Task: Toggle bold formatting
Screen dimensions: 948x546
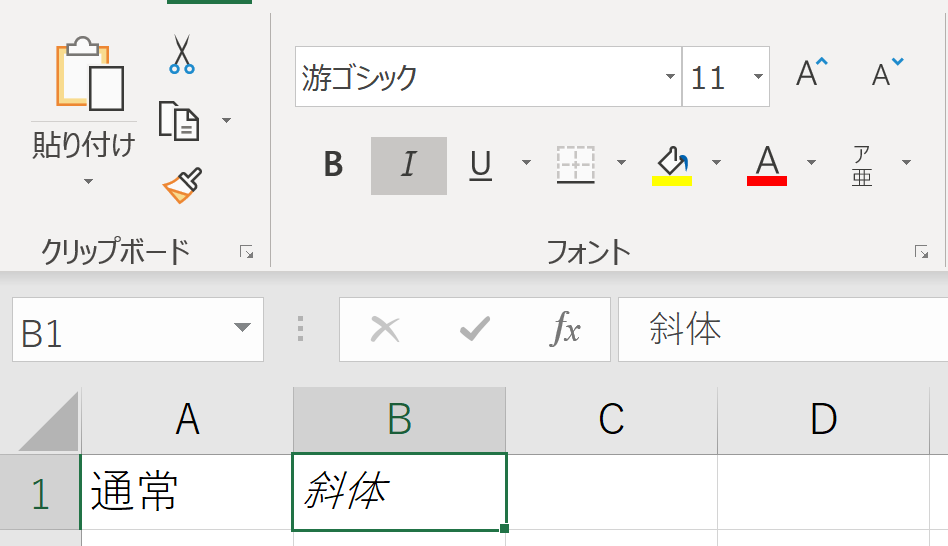Action: tap(333, 164)
